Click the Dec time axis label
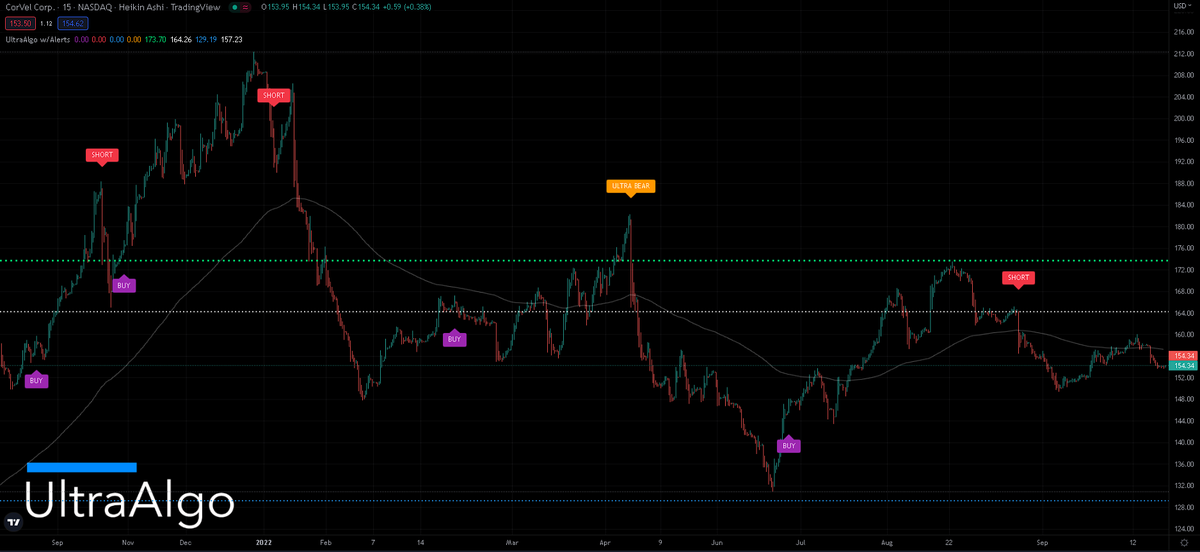This screenshot has width=1200, height=552. click(185, 541)
